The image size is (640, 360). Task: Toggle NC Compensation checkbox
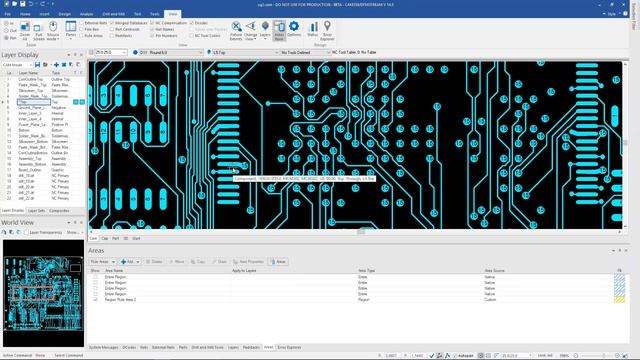coord(152,23)
